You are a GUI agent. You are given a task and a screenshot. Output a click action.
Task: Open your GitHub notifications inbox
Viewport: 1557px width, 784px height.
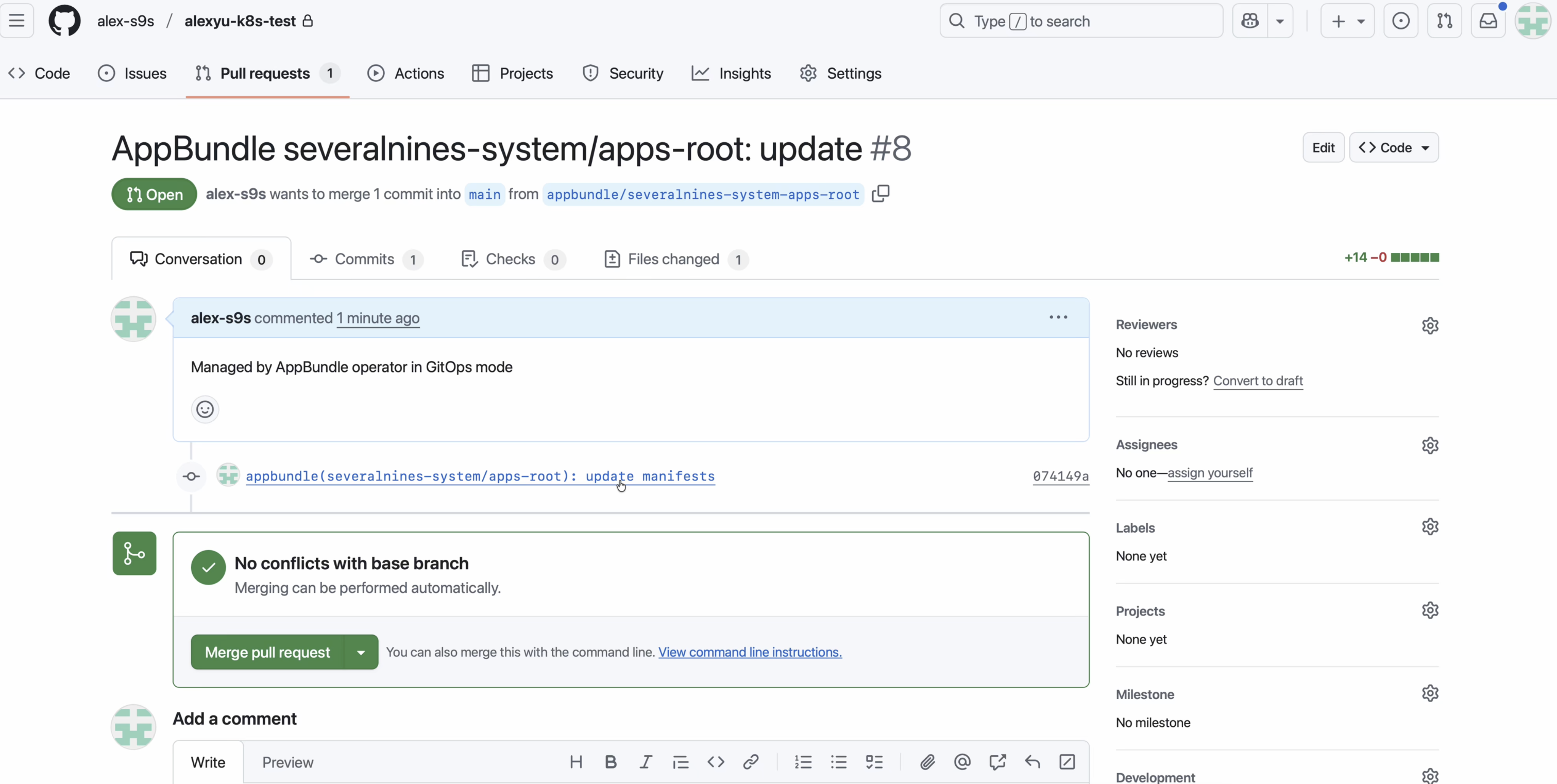click(1488, 20)
